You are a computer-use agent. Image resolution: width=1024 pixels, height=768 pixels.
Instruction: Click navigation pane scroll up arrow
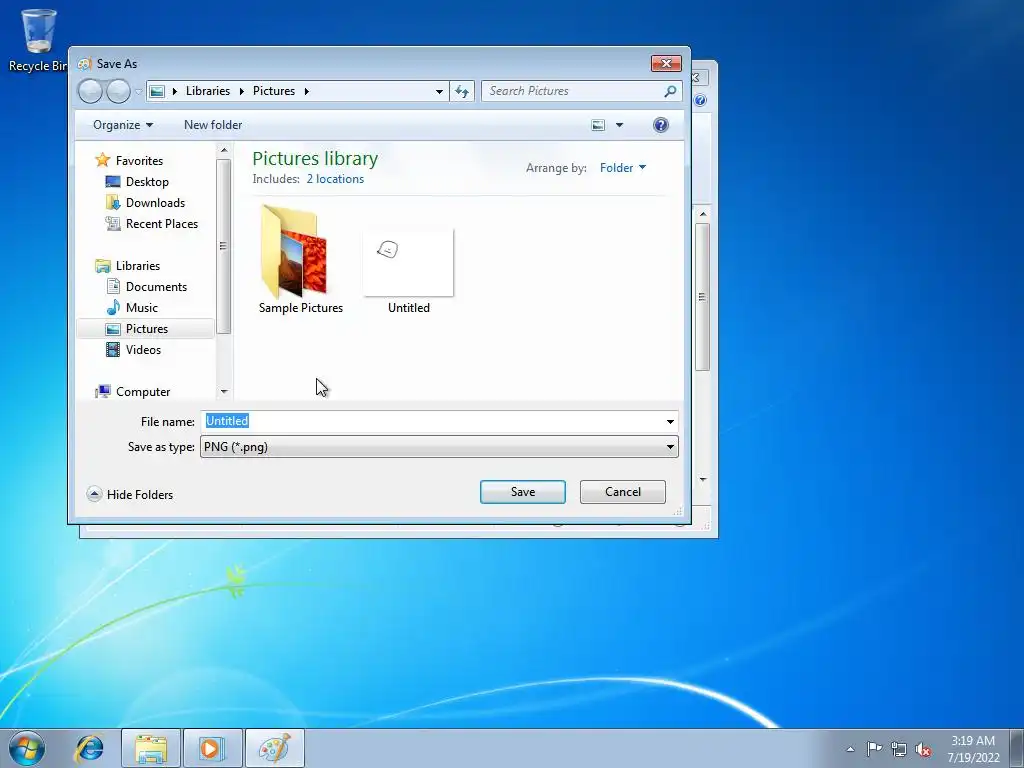(224, 150)
